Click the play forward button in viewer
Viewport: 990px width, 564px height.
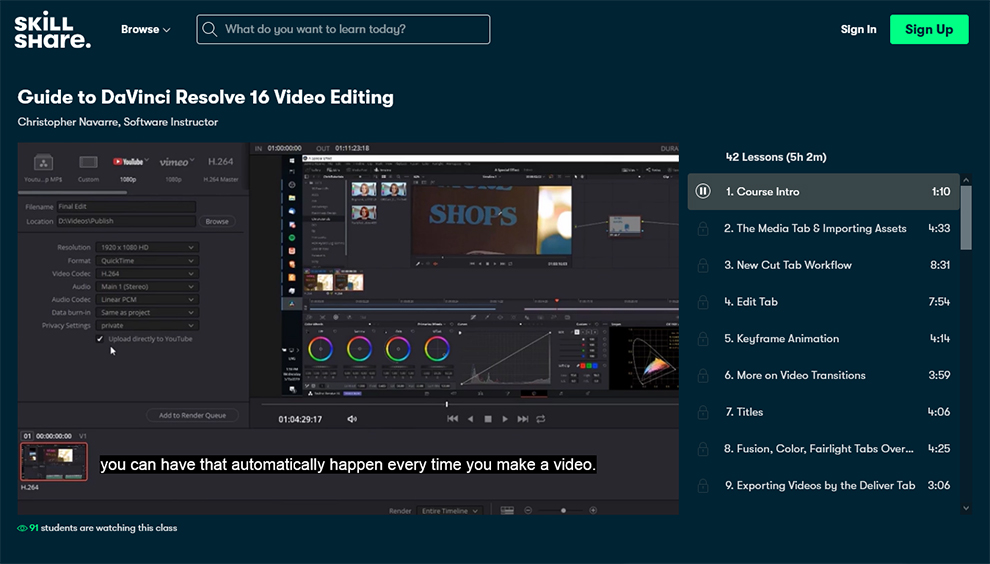(x=504, y=419)
